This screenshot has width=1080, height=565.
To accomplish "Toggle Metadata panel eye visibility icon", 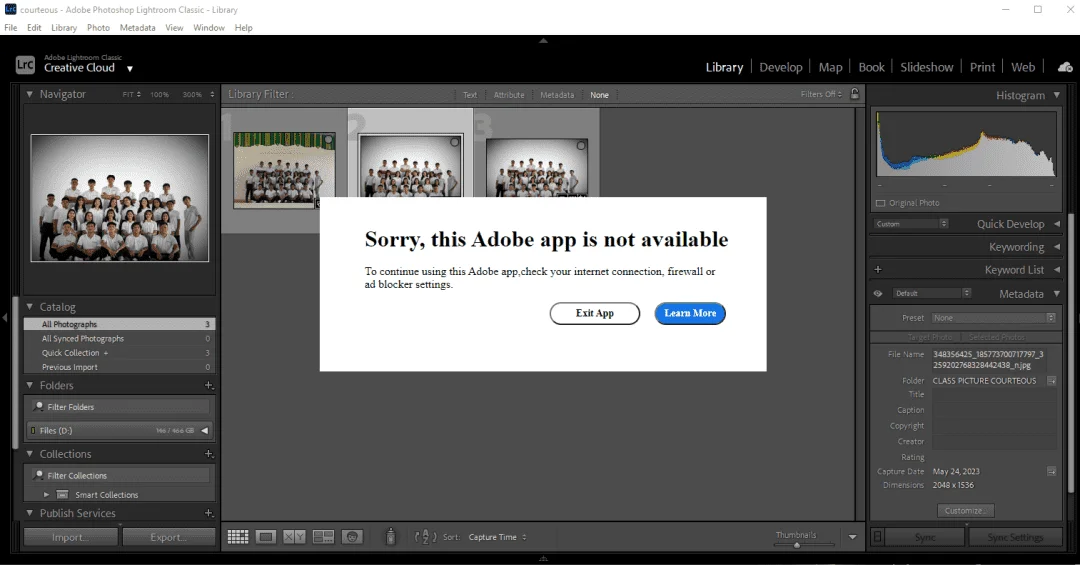I will pos(878,294).
